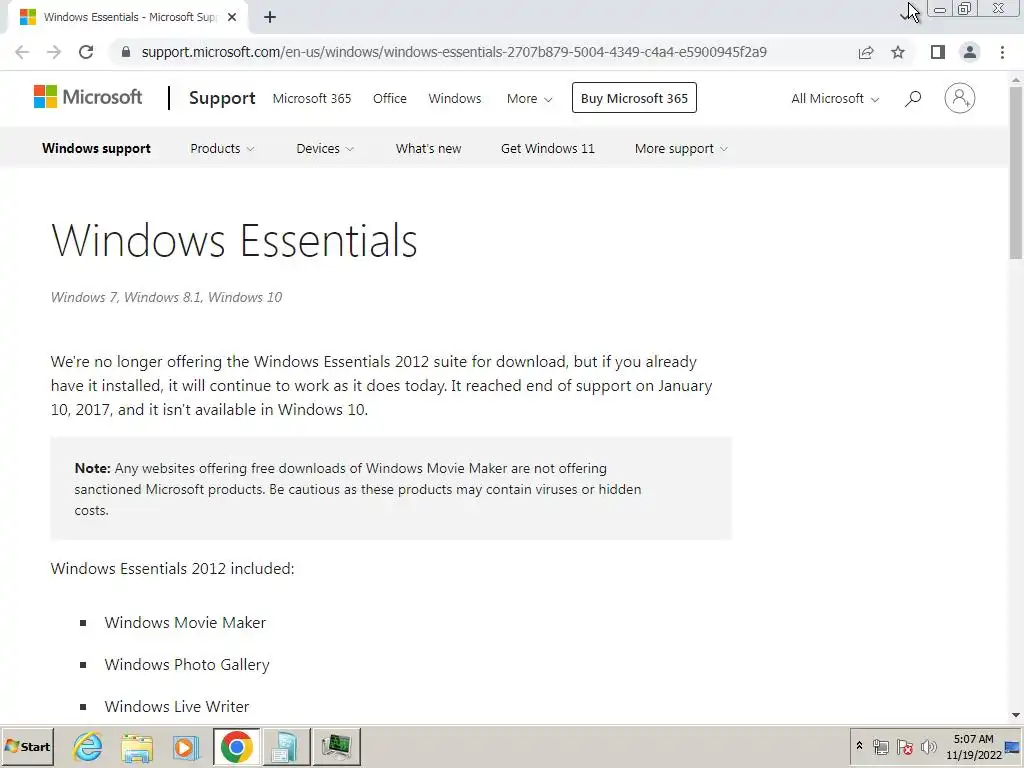Click the sign-in account icon

click(959, 98)
